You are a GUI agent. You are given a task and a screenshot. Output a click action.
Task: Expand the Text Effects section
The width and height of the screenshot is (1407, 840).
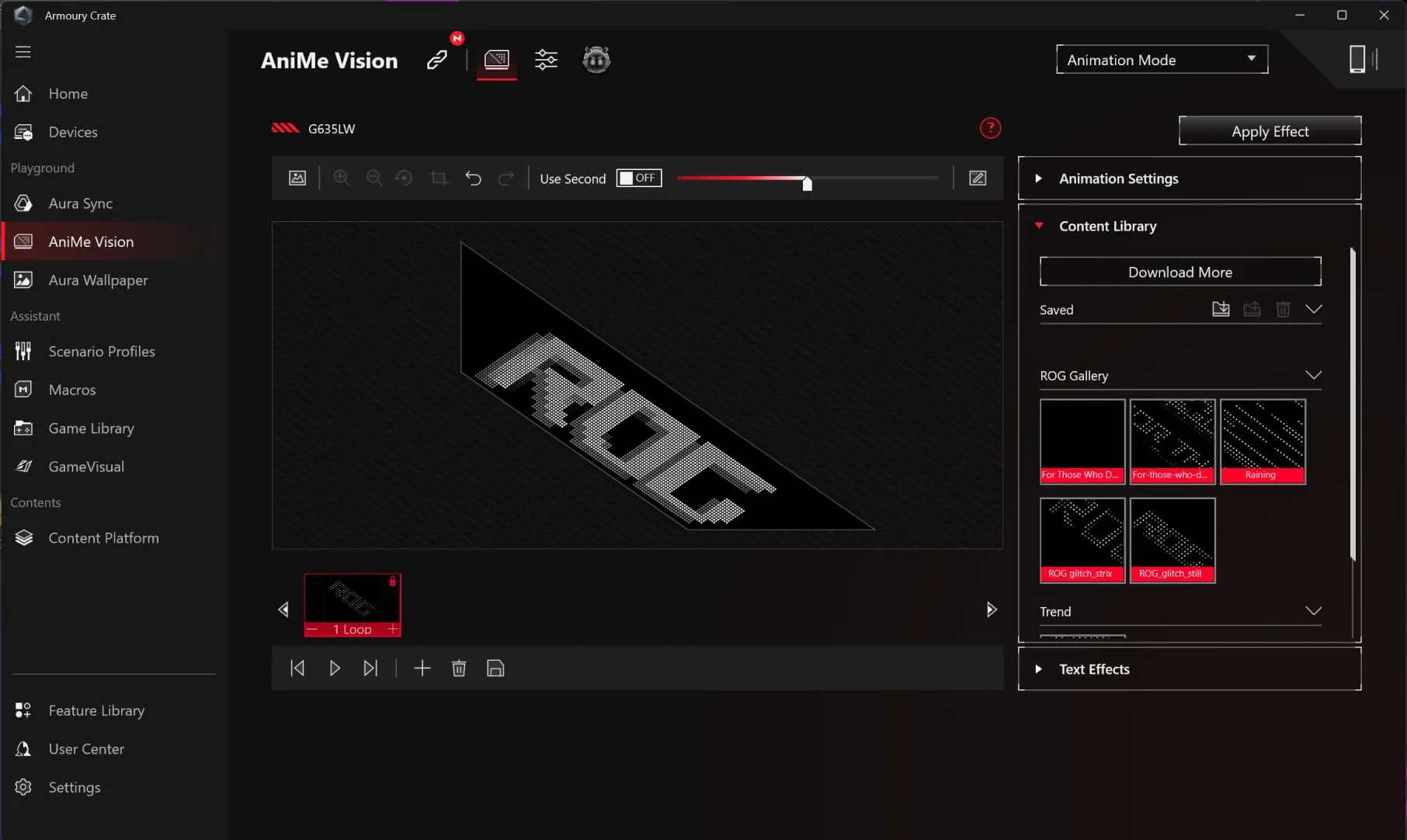click(1190, 669)
